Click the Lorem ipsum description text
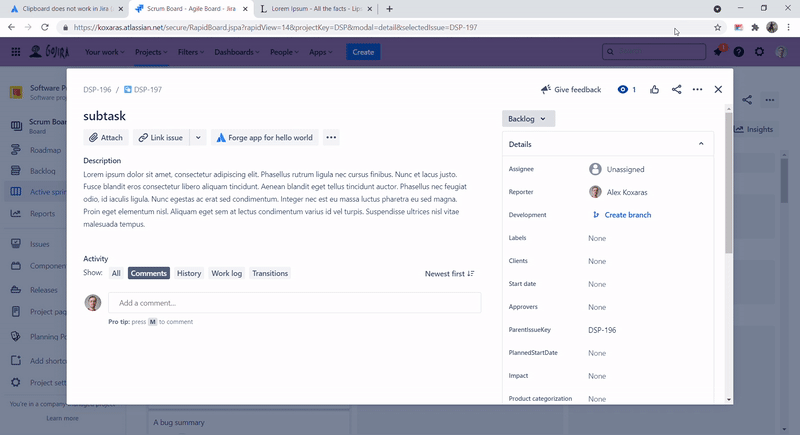 [276, 199]
